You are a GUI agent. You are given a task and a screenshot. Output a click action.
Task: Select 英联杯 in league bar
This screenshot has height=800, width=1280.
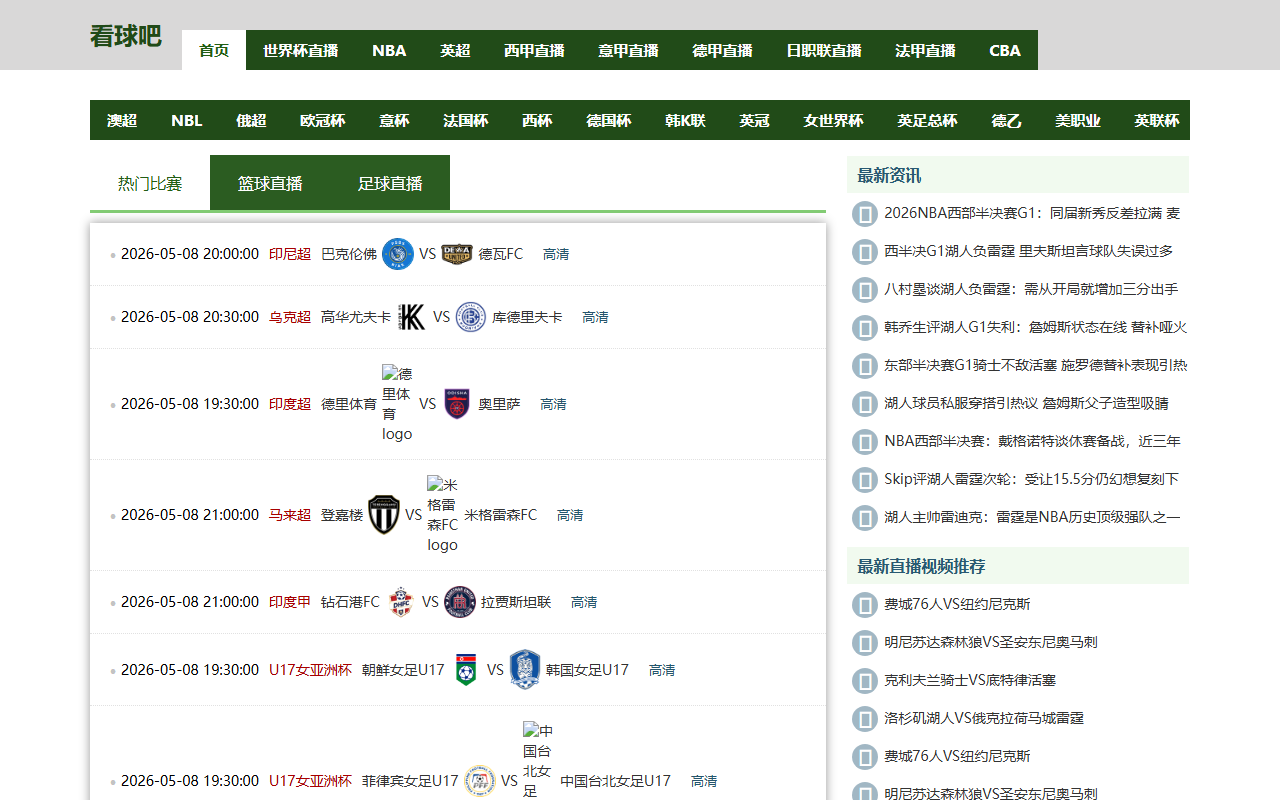[1156, 120]
